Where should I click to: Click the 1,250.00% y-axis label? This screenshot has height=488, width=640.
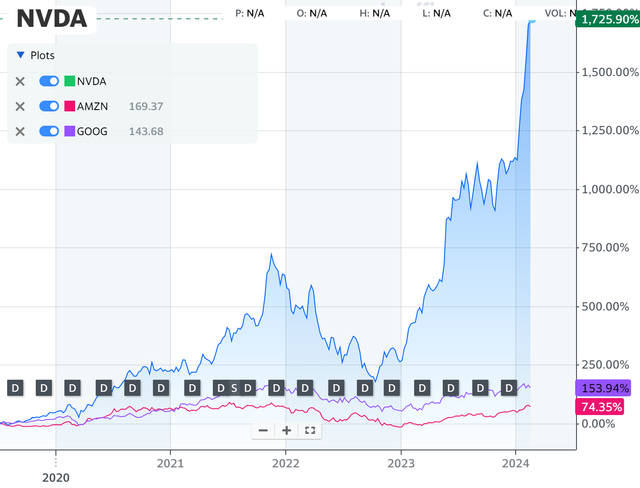pos(610,131)
